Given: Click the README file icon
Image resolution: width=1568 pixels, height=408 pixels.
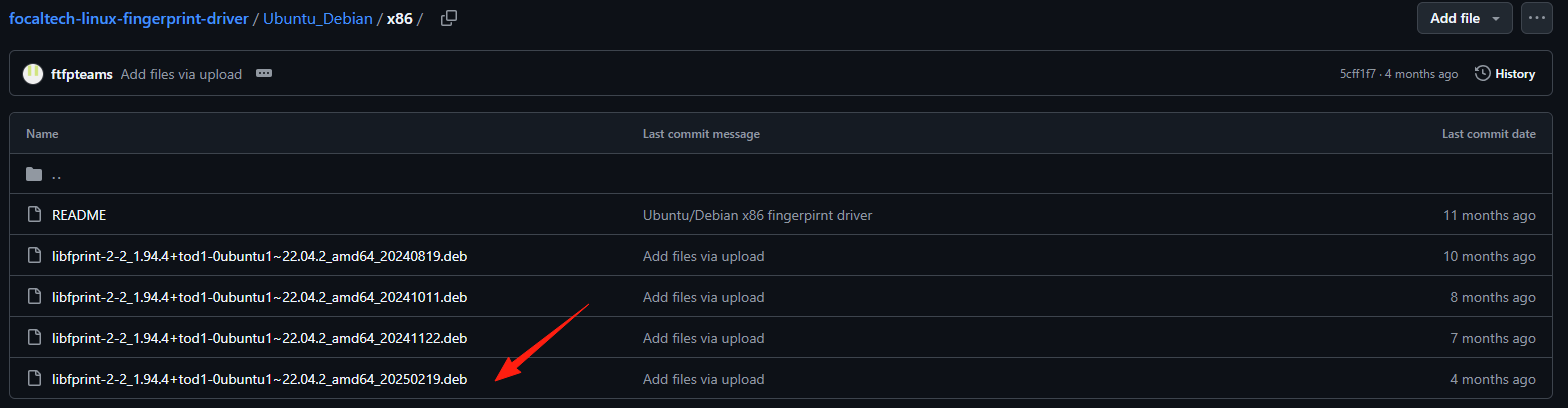Looking at the screenshot, I should point(34,215).
